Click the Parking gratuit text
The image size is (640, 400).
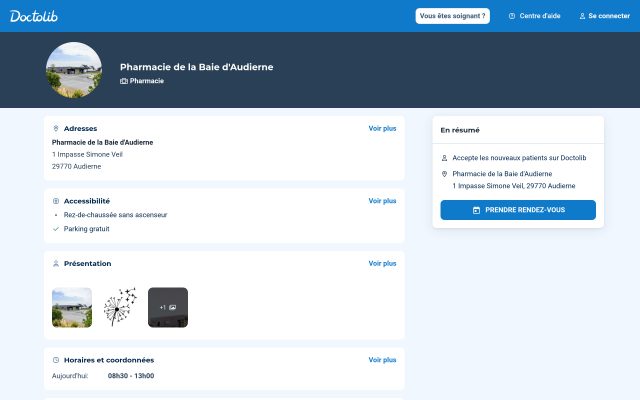(x=87, y=229)
